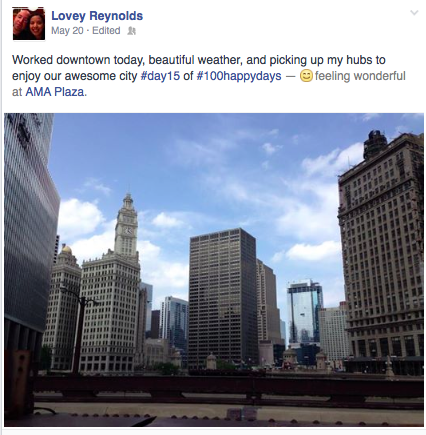Open Lovey Reynolds' profile picture thumbnail
This screenshot has width=426, height=435.
[x=29, y=24]
